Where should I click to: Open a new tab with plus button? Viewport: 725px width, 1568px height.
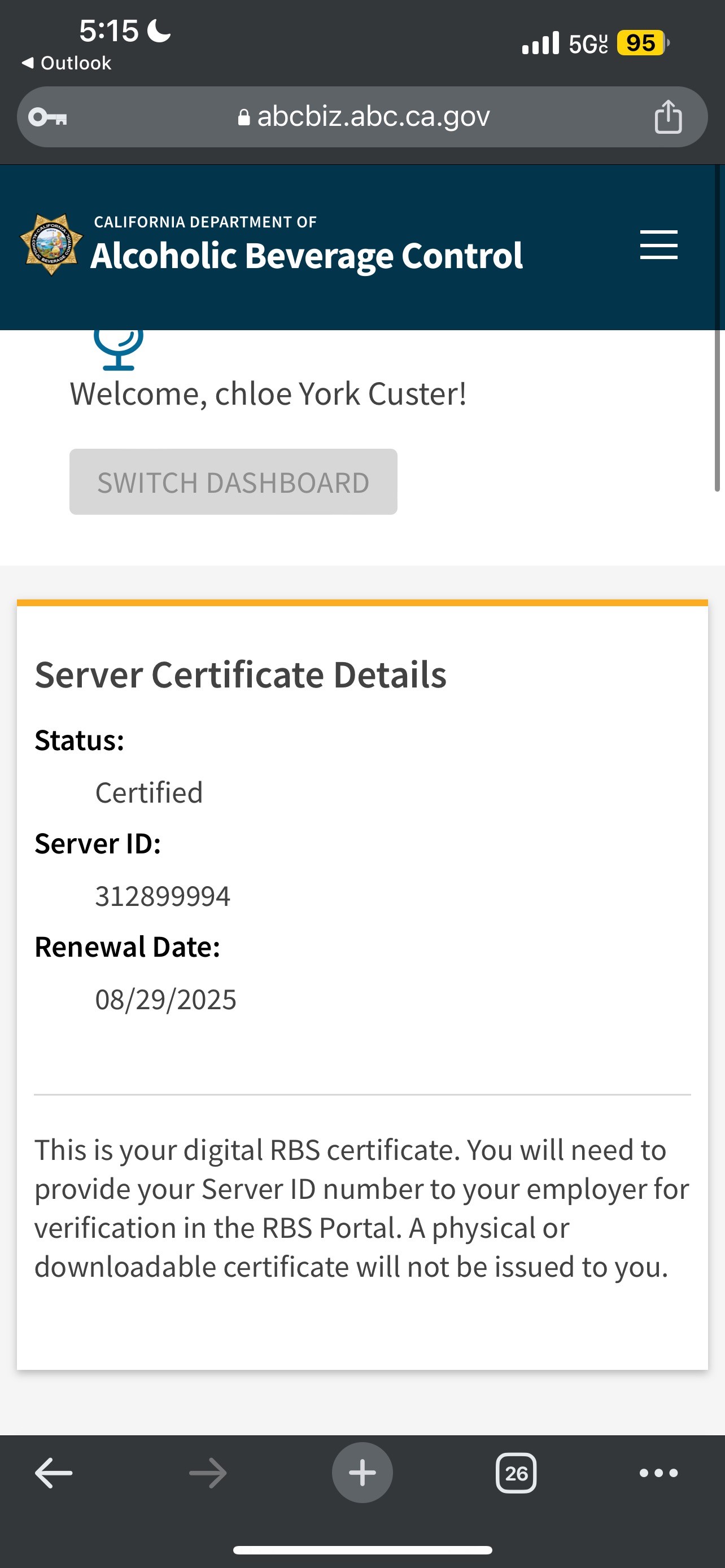tap(362, 1473)
